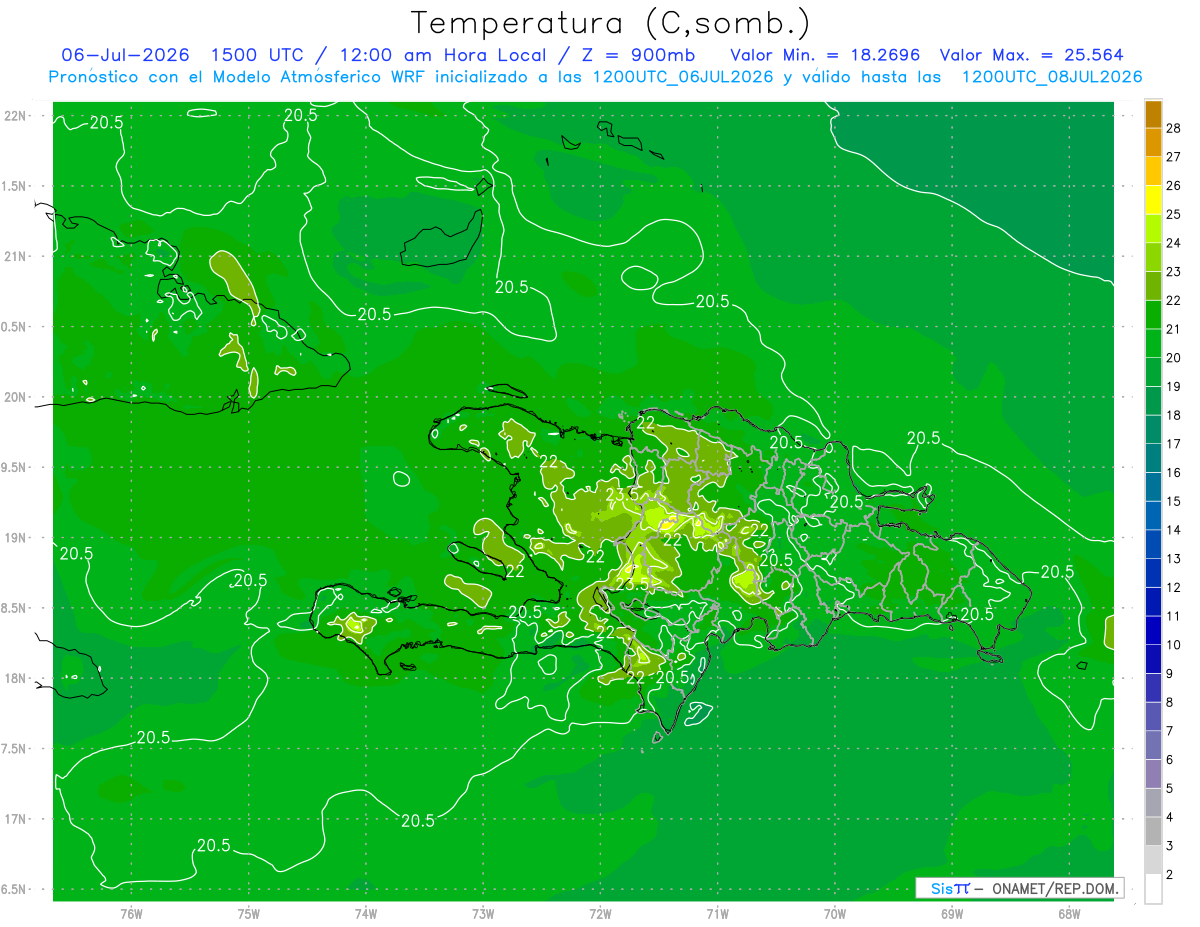Click the '20N' latitude axis label
The image size is (1200, 927).
[16, 397]
